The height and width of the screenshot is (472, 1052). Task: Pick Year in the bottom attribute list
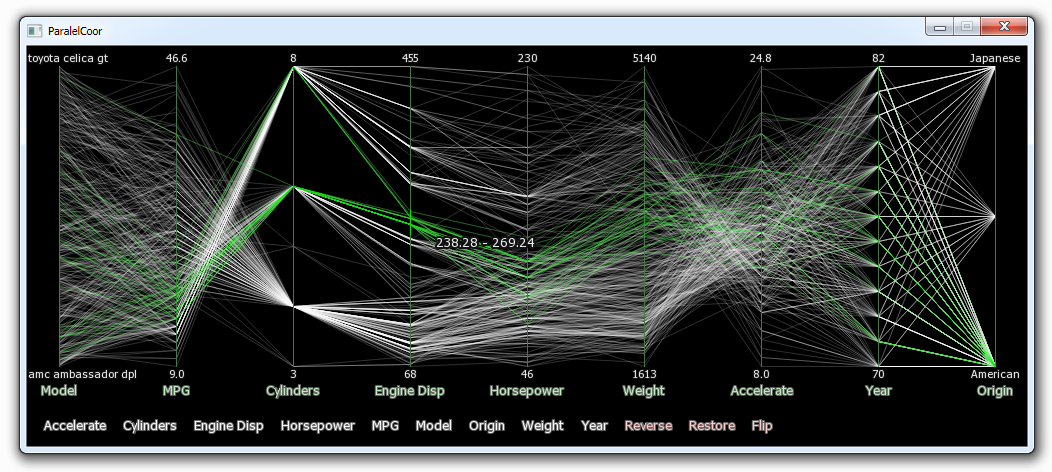click(594, 426)
